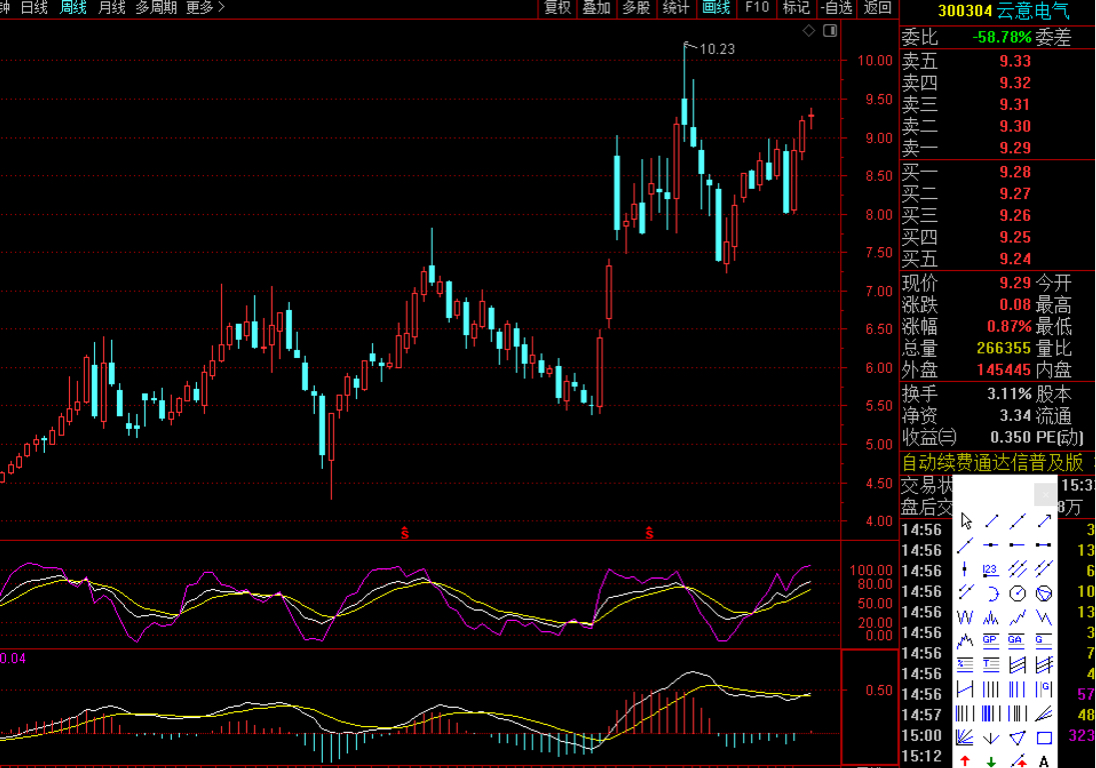This screenshot has height=768, width=1096.
Task: Select the line segment drawing tool
Action: [x=992, y=521]
